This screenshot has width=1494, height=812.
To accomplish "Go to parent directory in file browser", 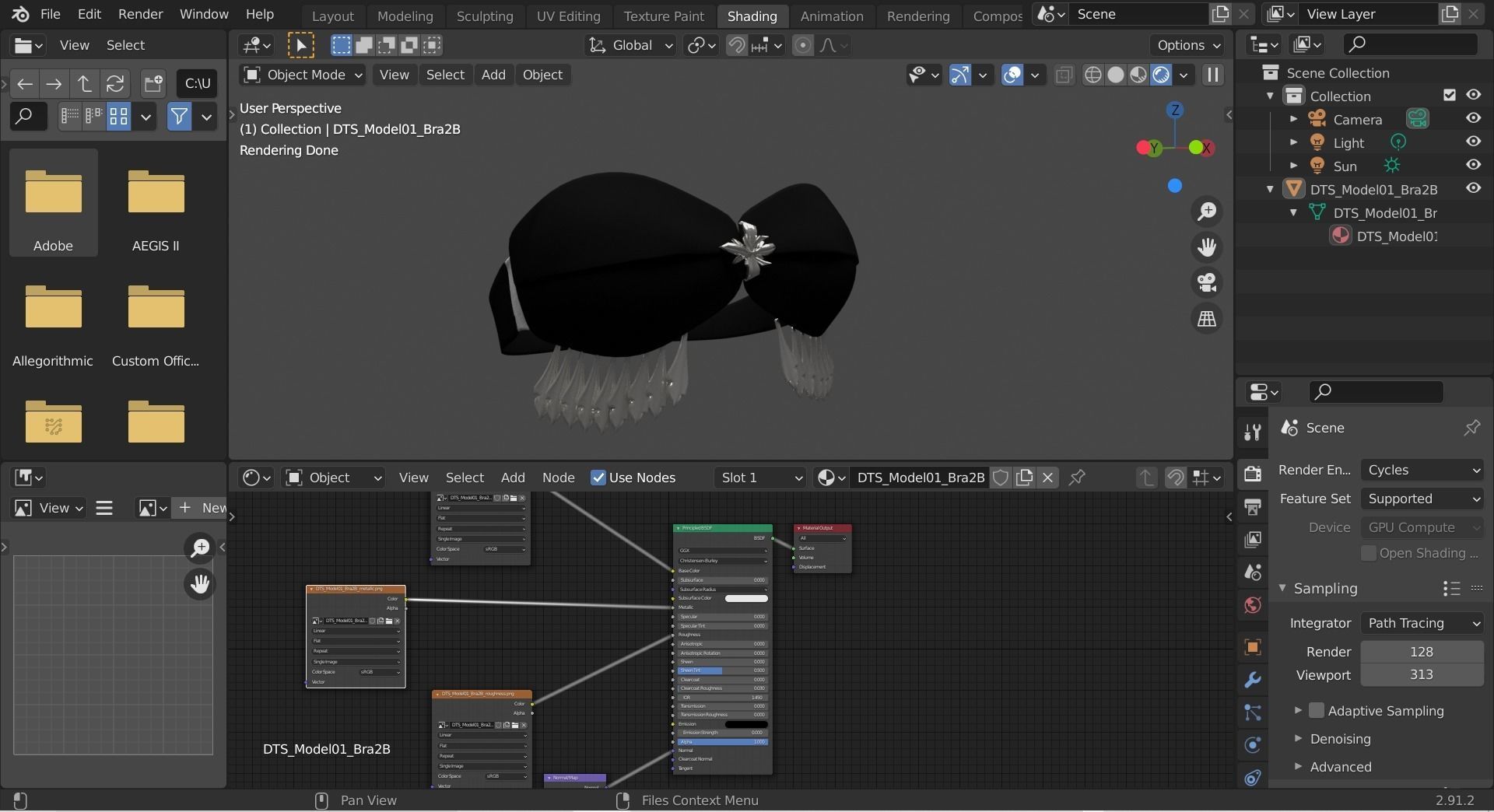I will 84,83.
